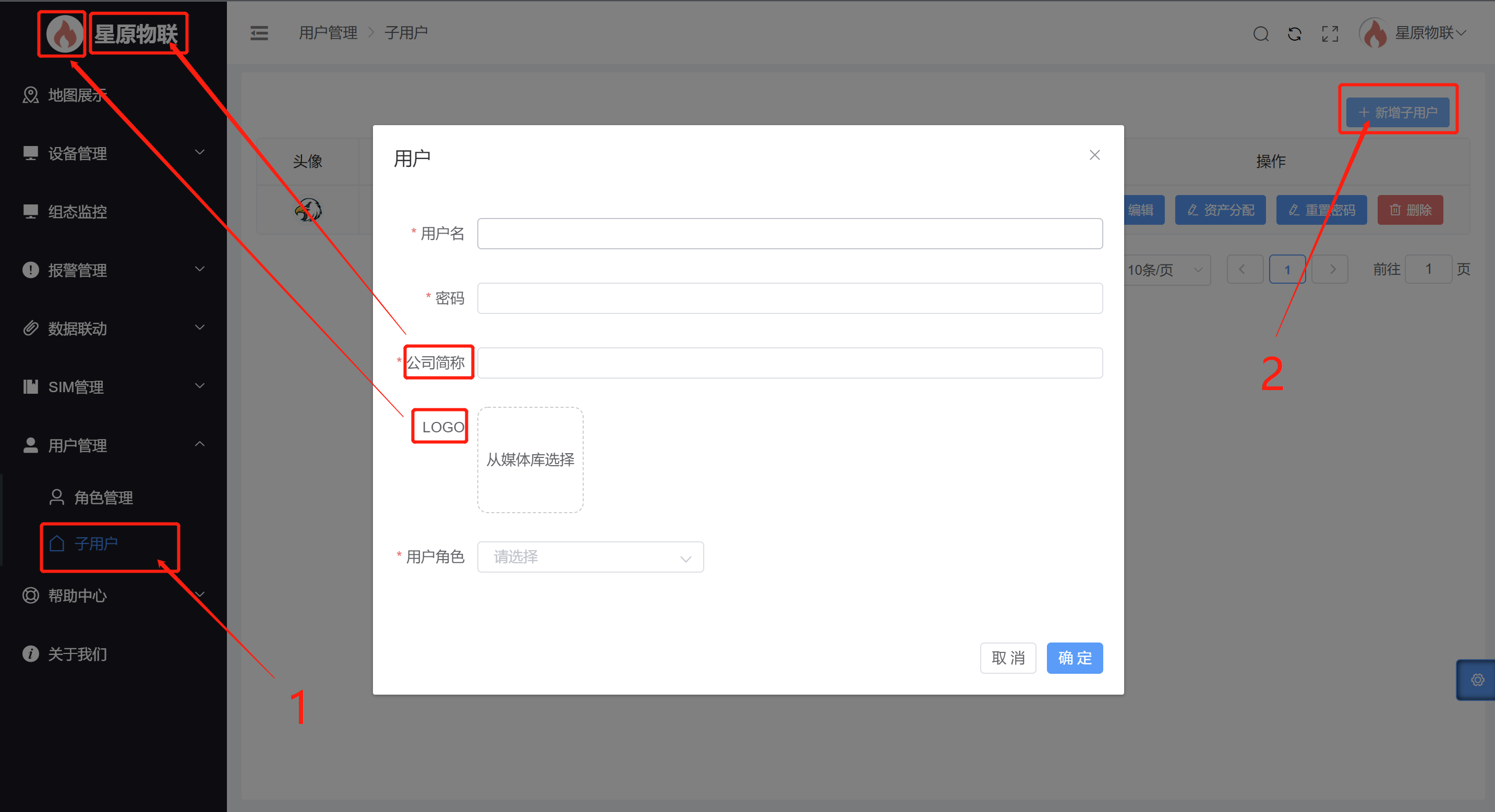
Task: Collapse sidebar with hamburger icon
Action: point(259,33)
